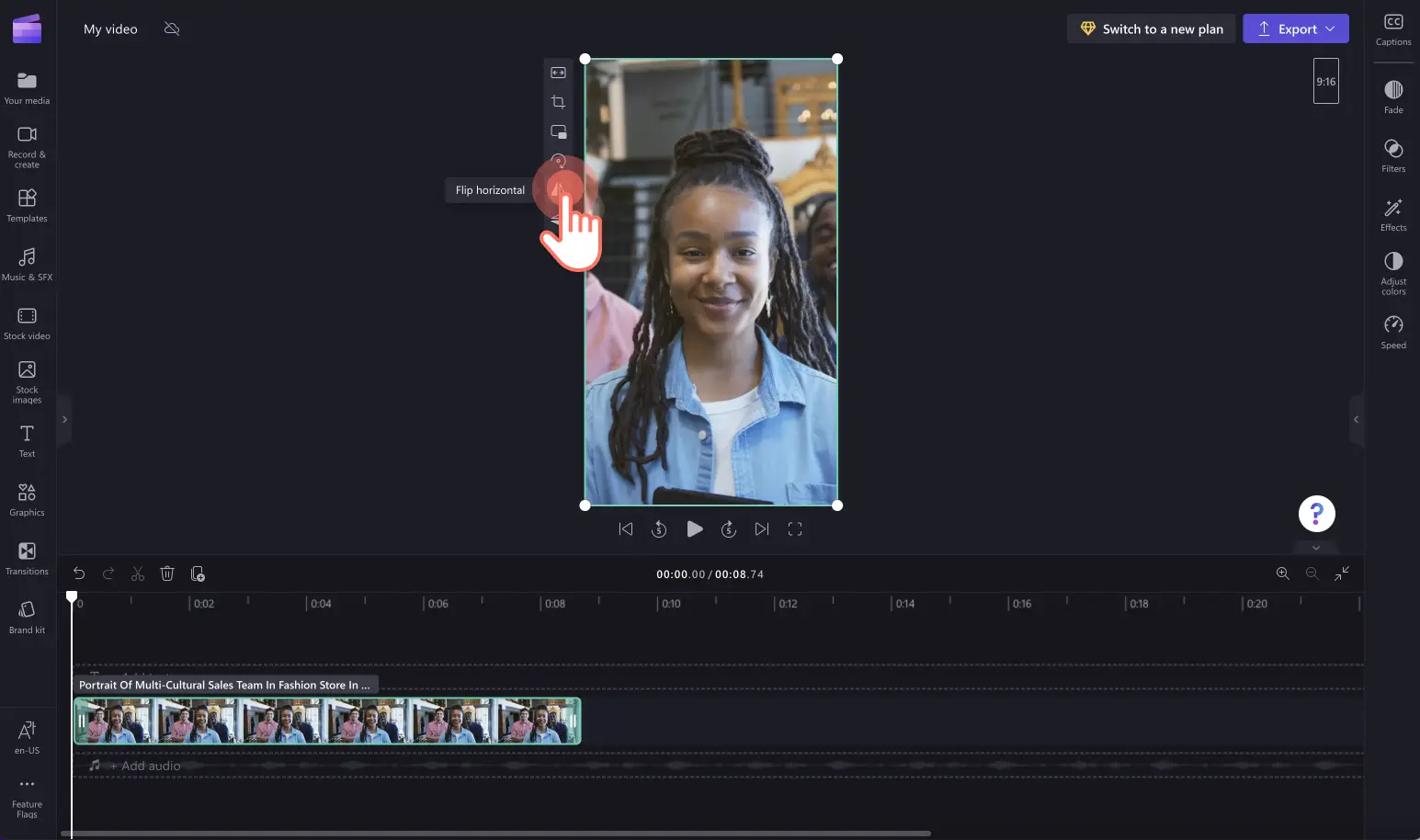Viewport: 1420px width, 840px height.
Task: Fit timeline to screen
Action: [1342, 573]
